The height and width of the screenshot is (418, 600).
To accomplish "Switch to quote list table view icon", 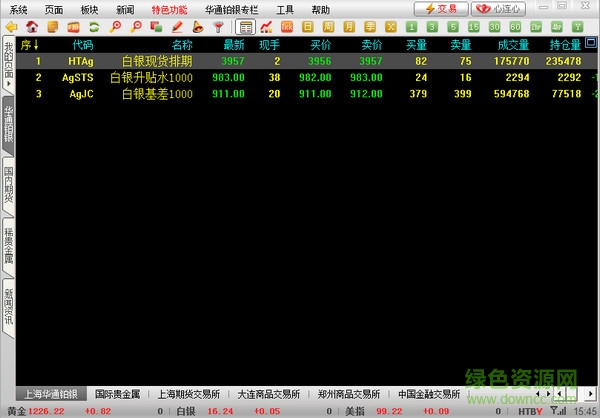I will click(246, 27).
